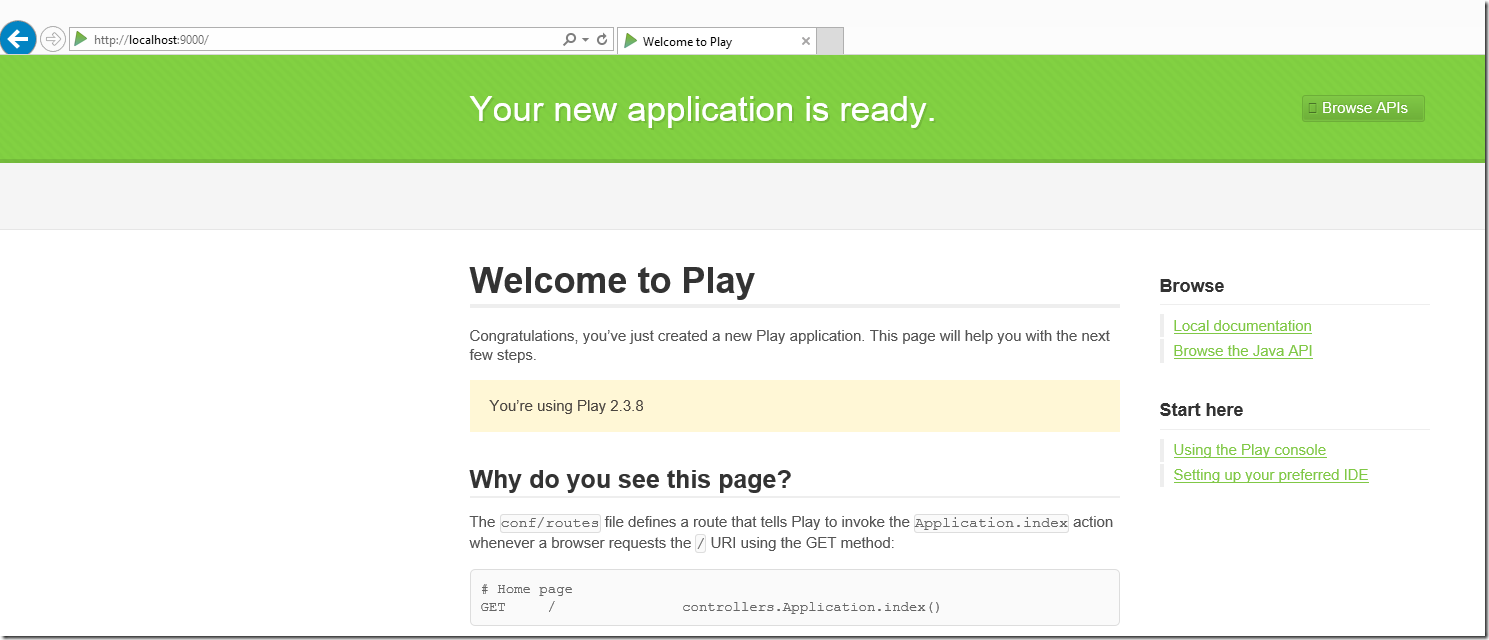Click the Browse sidebar heading
This screenshot has width=1489, height=640.
pos(1191,286)
